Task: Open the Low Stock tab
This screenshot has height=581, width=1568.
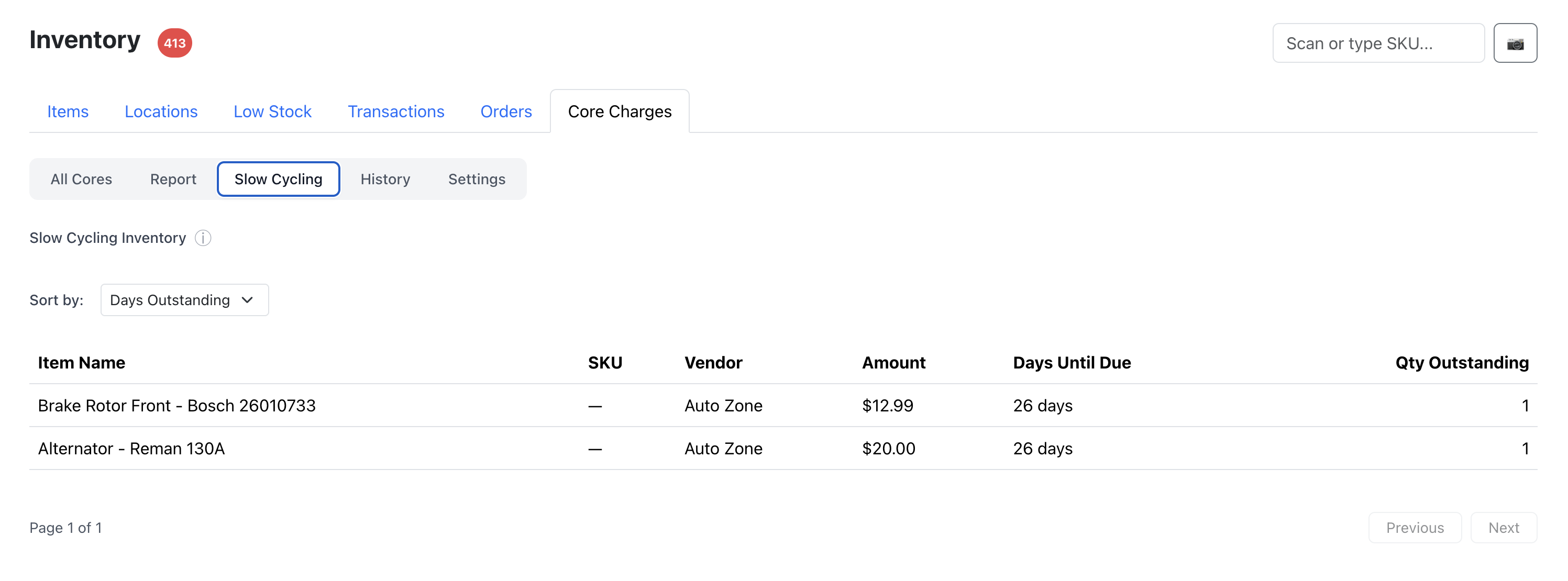Action: tap(272, 111)
